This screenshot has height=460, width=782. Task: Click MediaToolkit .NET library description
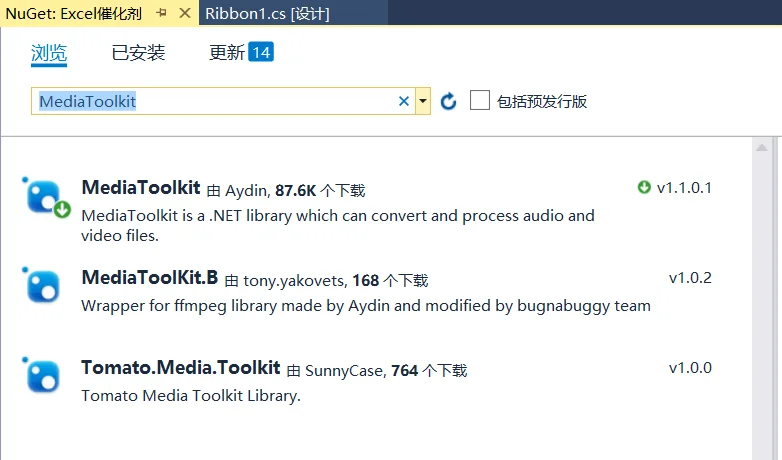click(x=338, y=226)
